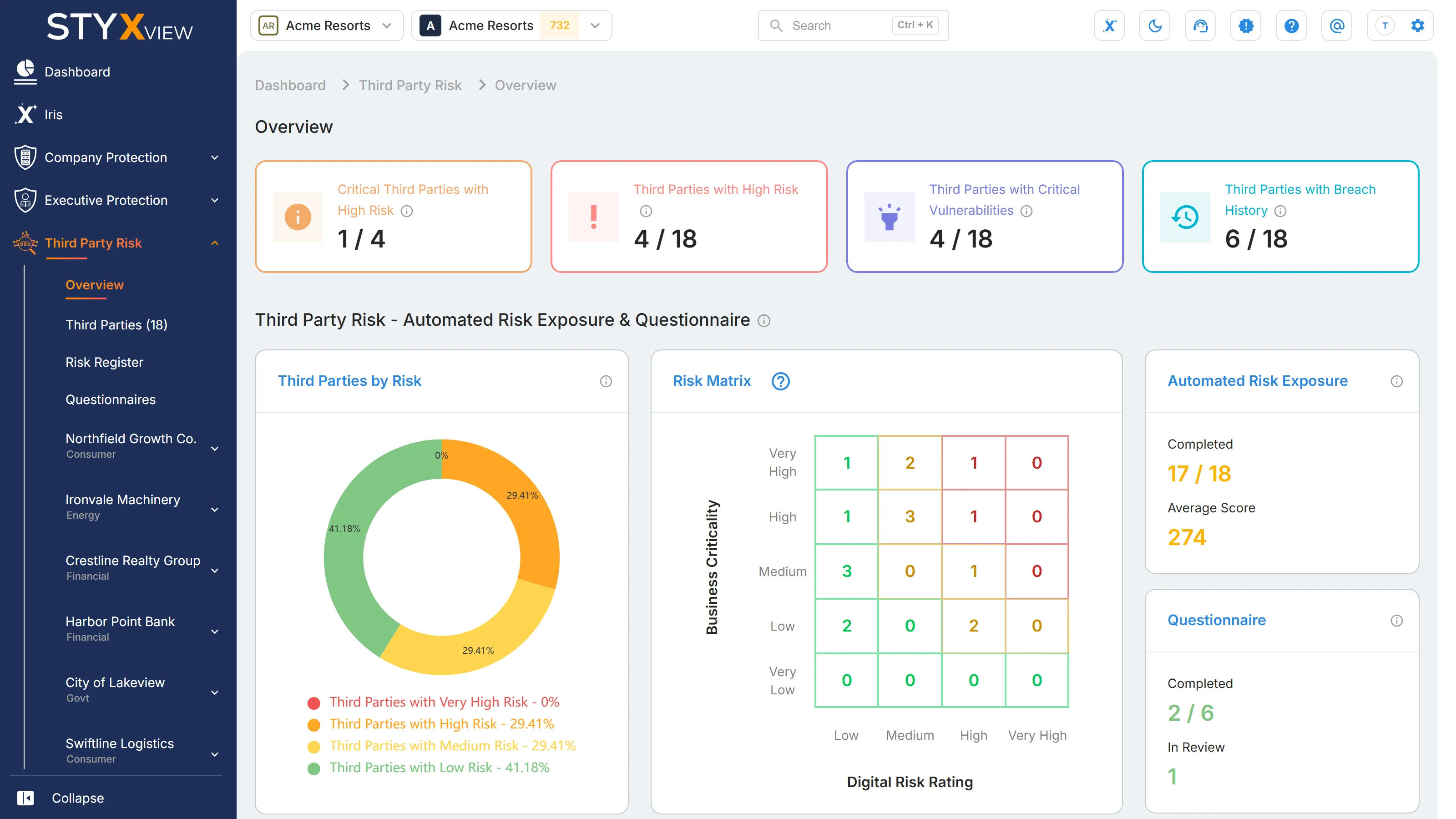Screen dimensions: 1456x819
Task: Click the red Very High Risk legend dot
Action: (313, 703)
